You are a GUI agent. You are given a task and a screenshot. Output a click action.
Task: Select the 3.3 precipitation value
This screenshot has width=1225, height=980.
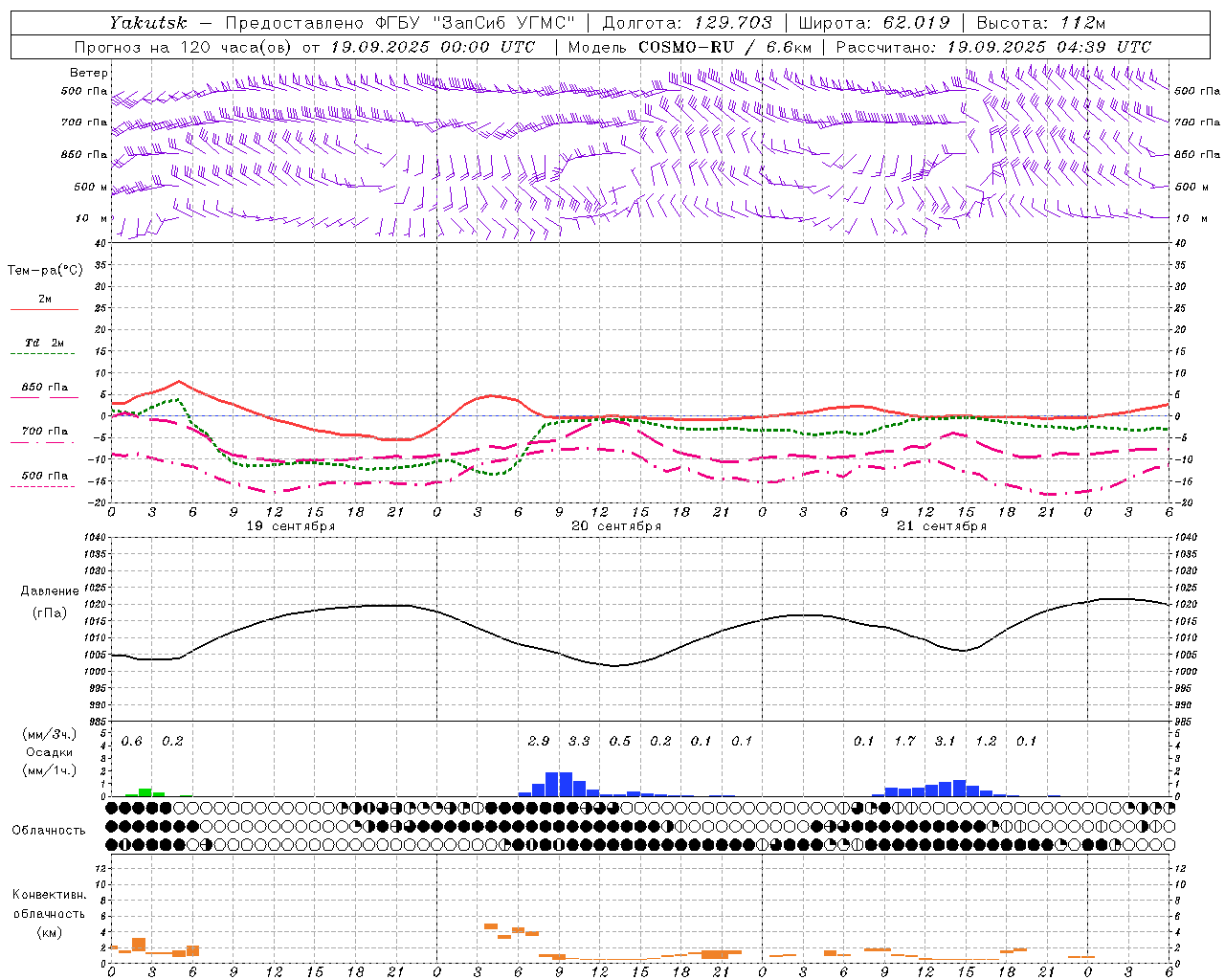(579, 742)
